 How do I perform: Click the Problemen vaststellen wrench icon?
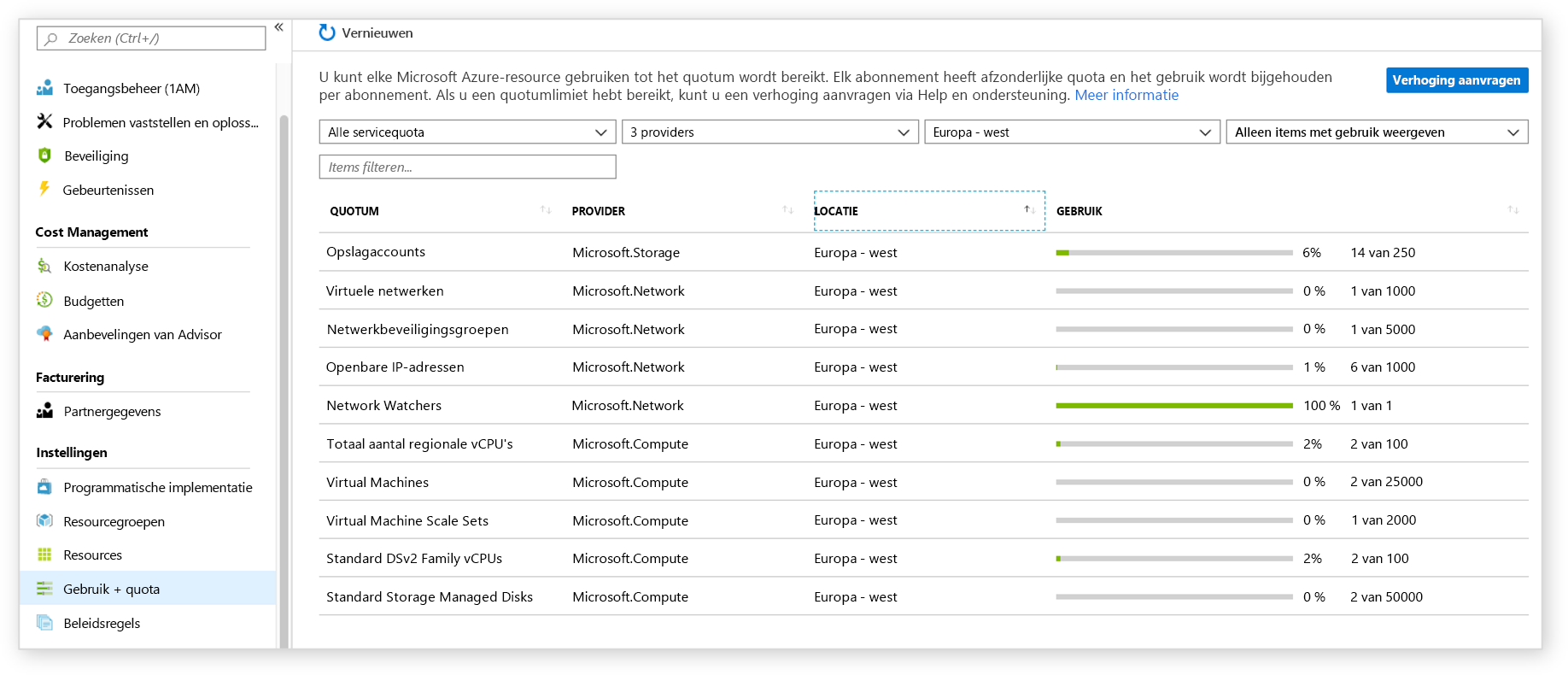44,121
